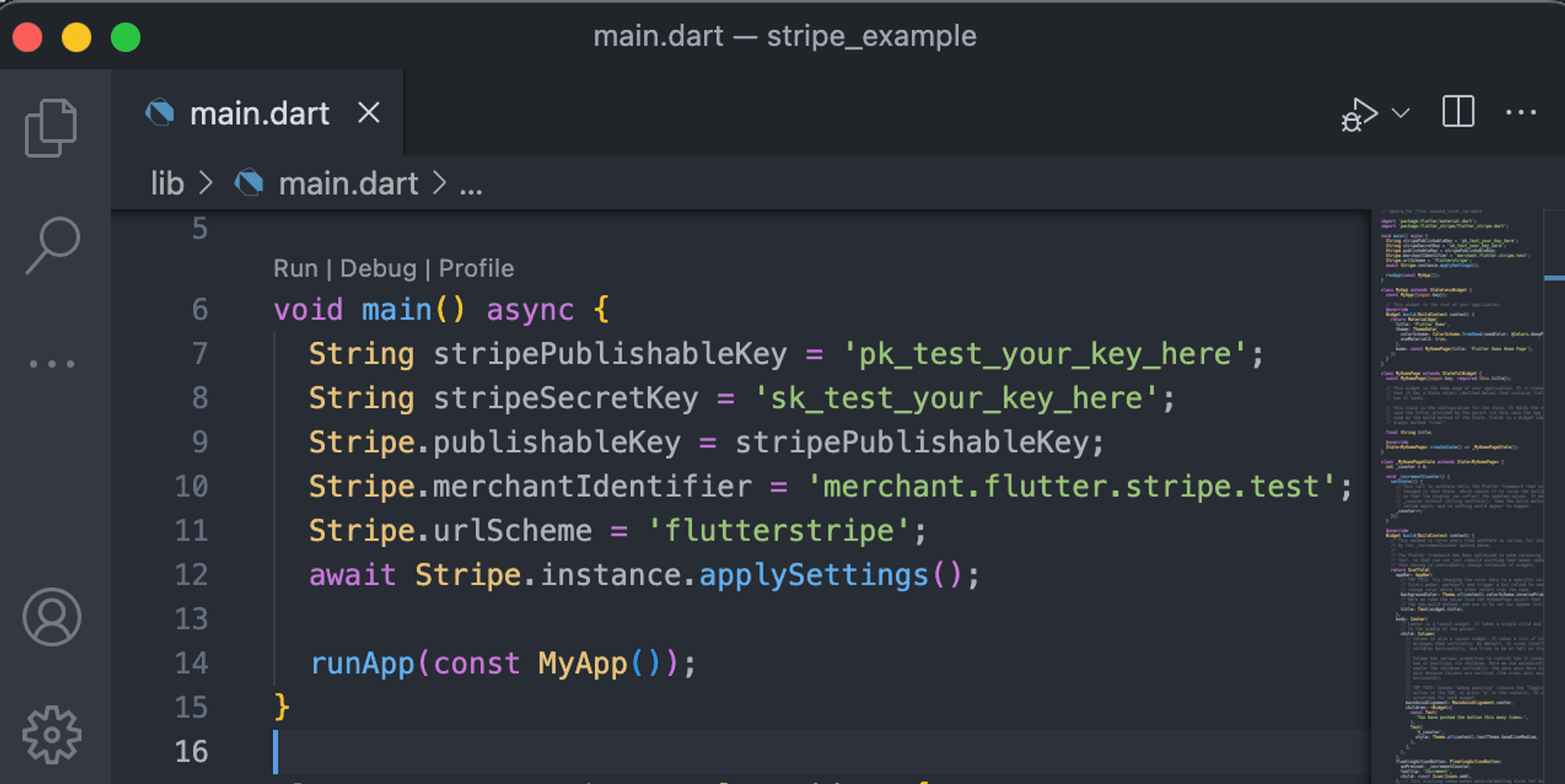Open lib breadcrumb in the path bar
Viewport: 1565px width, 784px height.
pos(167,184)
